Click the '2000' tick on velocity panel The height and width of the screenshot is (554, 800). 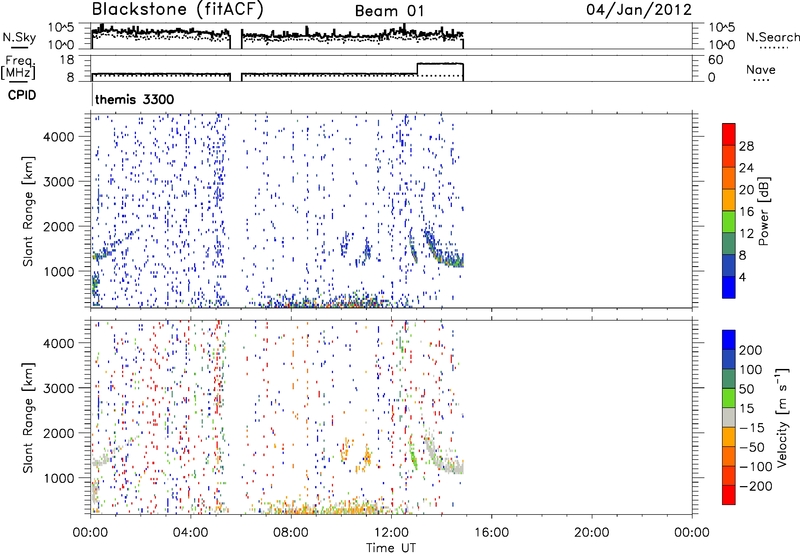58,433
